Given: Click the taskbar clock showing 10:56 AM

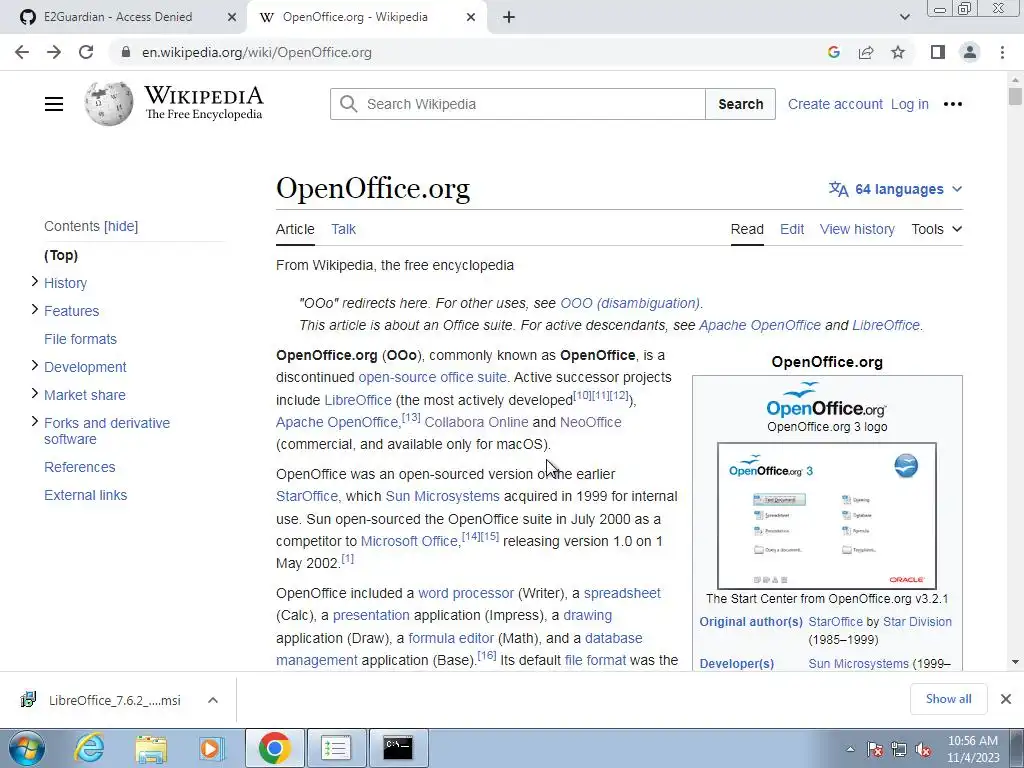Looking at the screenshot, I should click(973, 749).
